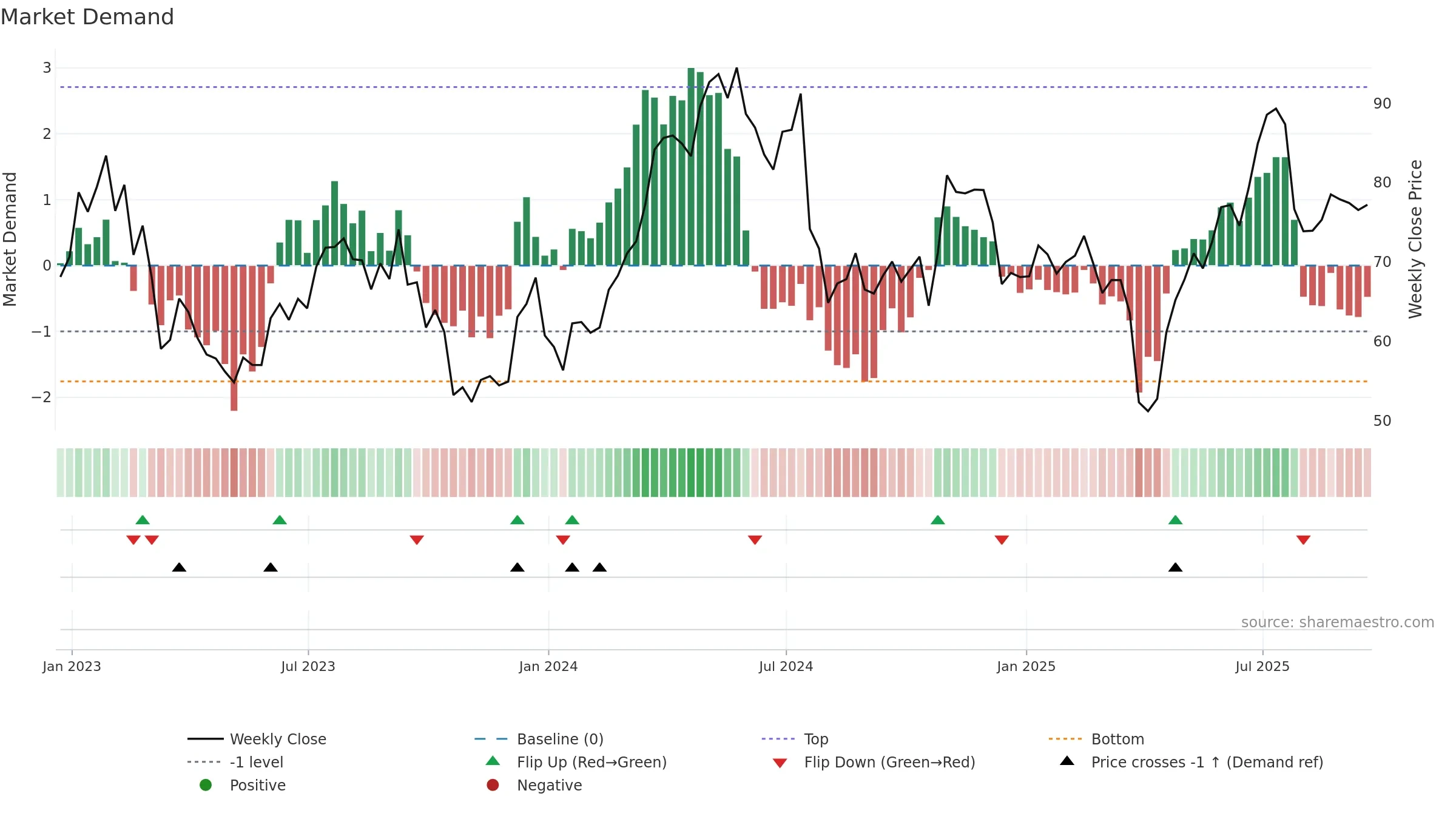Viewport: 1456px width, 819px height.
Task: Click the green Flip Up triangle in late 2024
Action: coord(938,520)
